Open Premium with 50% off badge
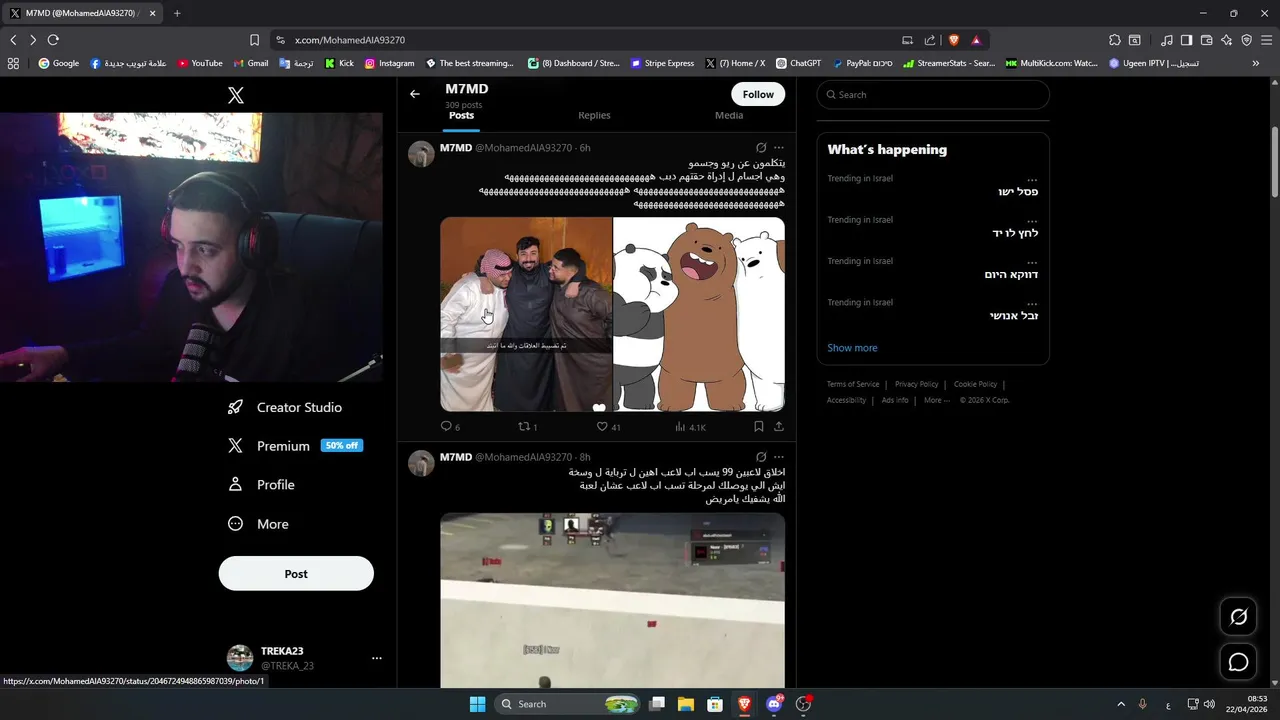The image size is (1280, 720). tap(295, 446)
